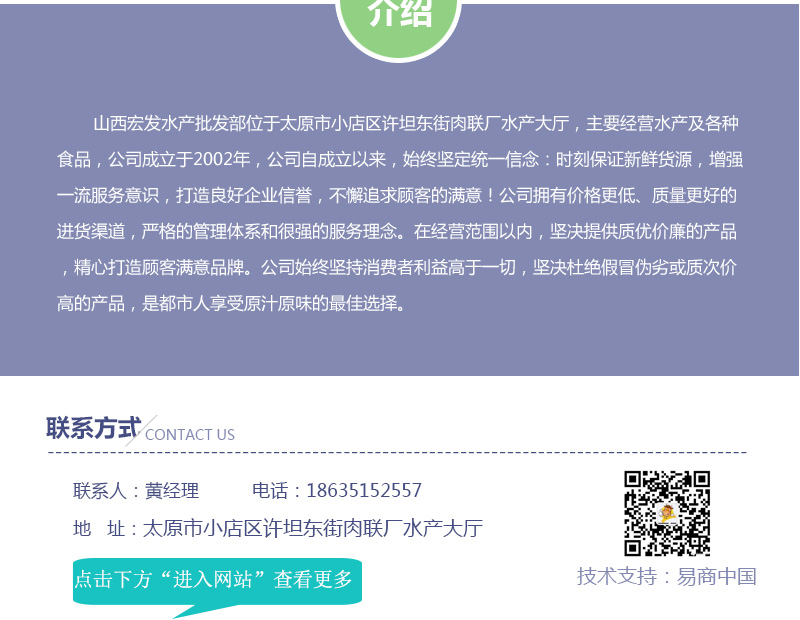Click the text mentioning 2002年
The height and width of the screenshot is (620, 800).
[222, 159]
